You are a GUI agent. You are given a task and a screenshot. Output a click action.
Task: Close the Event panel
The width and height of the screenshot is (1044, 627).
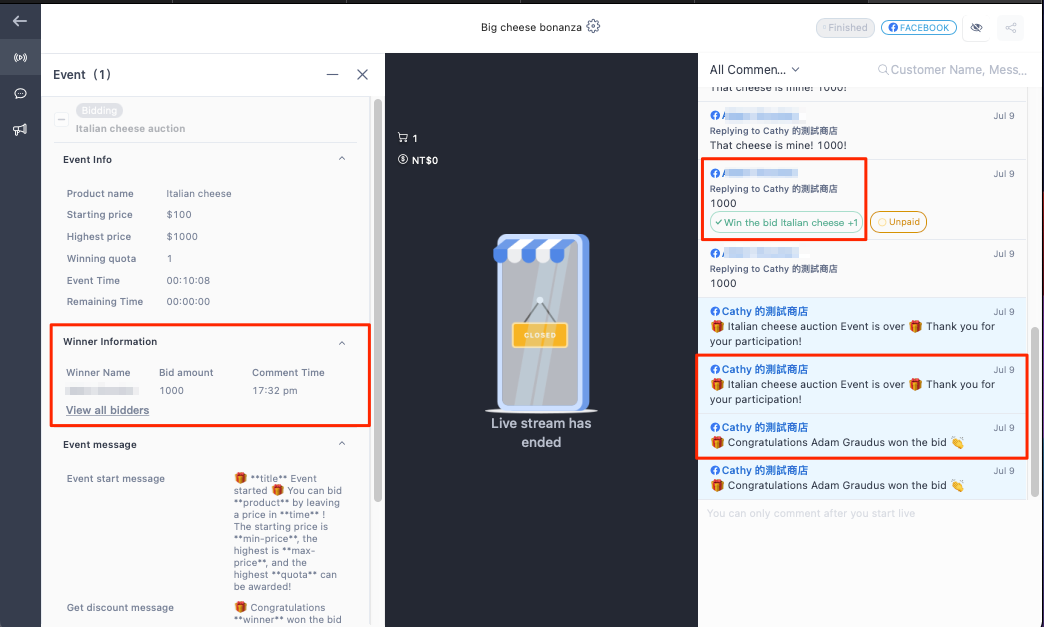[x=362, y=75]
